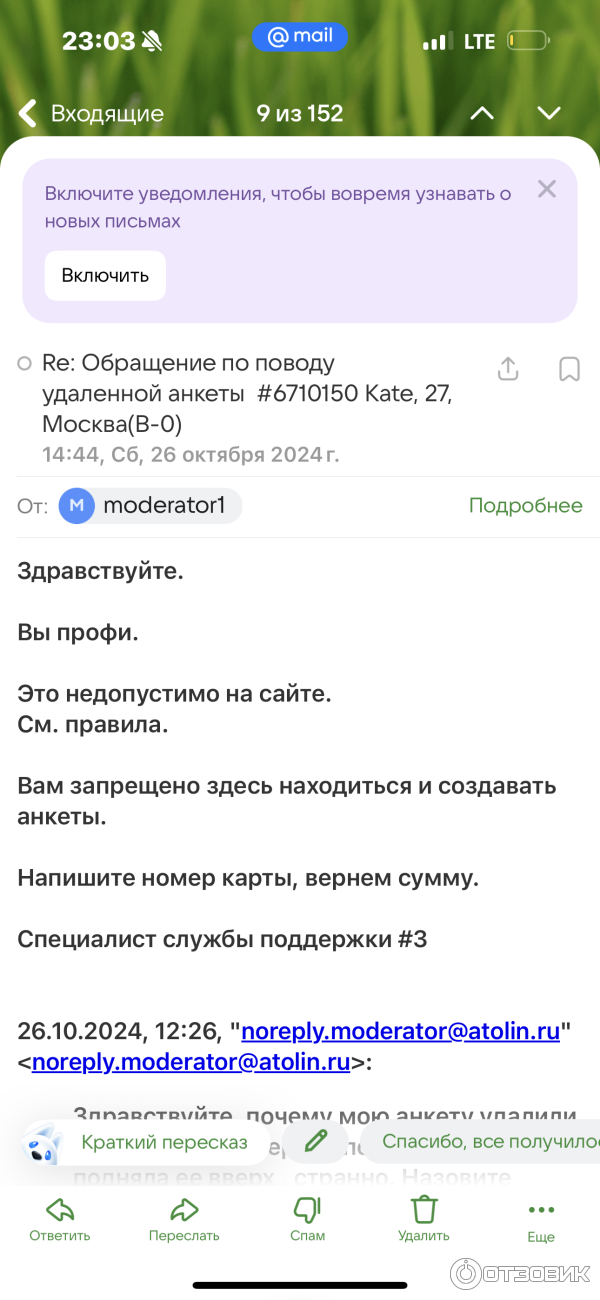The image size is (600, 1300).
Task: Go to next email with down arrow
Action: tap(549, 114)
